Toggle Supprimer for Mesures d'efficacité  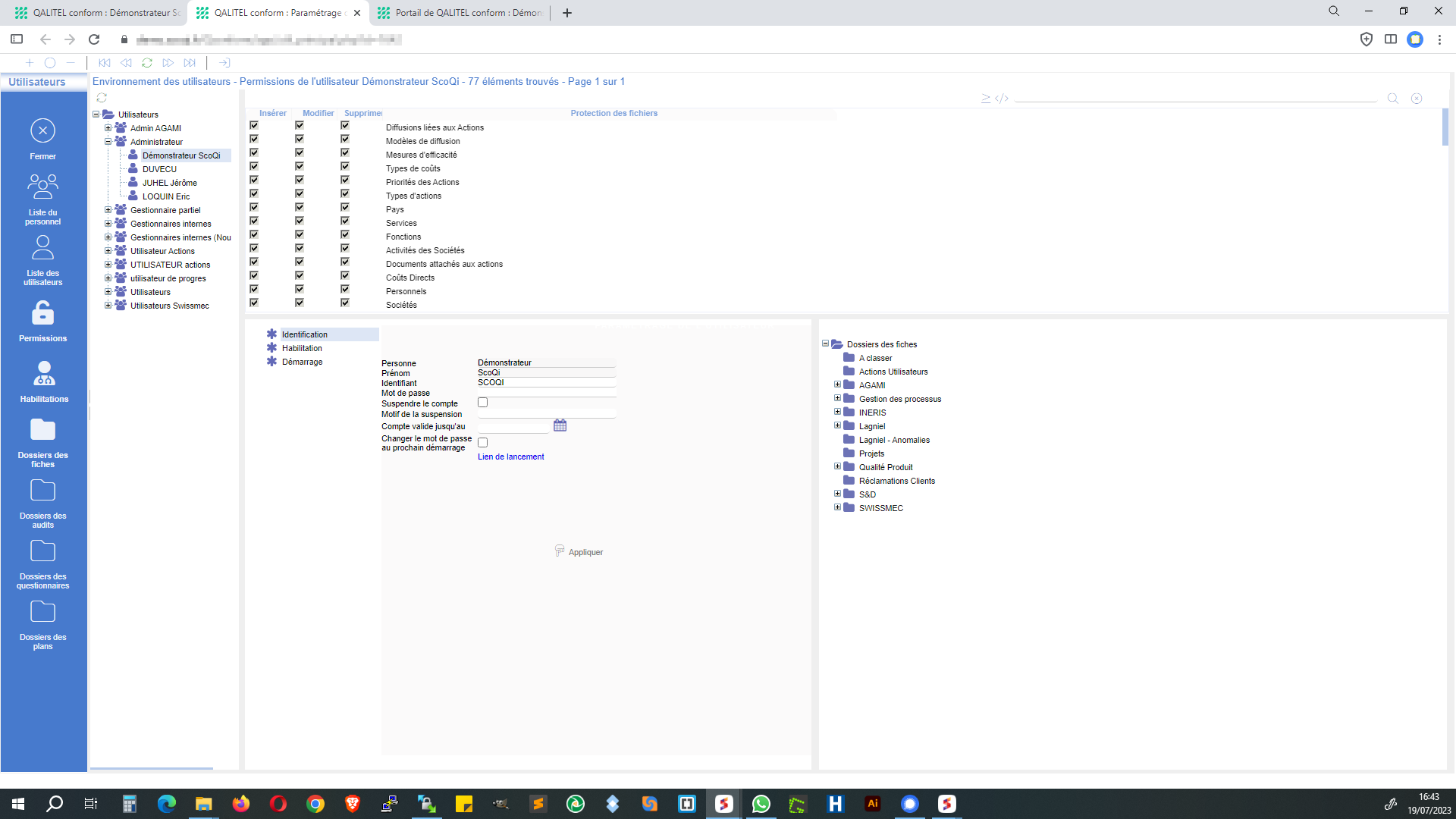coord(345,153)
